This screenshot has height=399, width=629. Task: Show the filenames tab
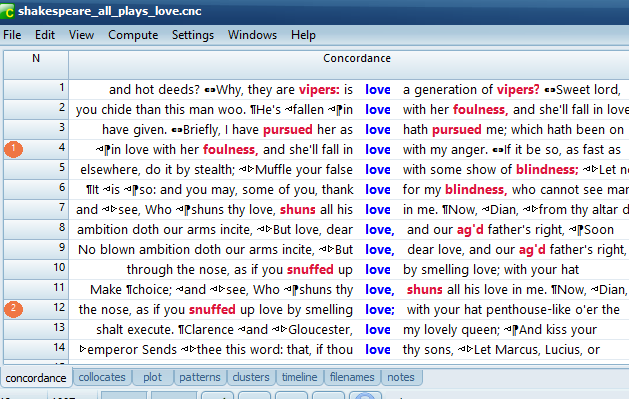(352, 377)
